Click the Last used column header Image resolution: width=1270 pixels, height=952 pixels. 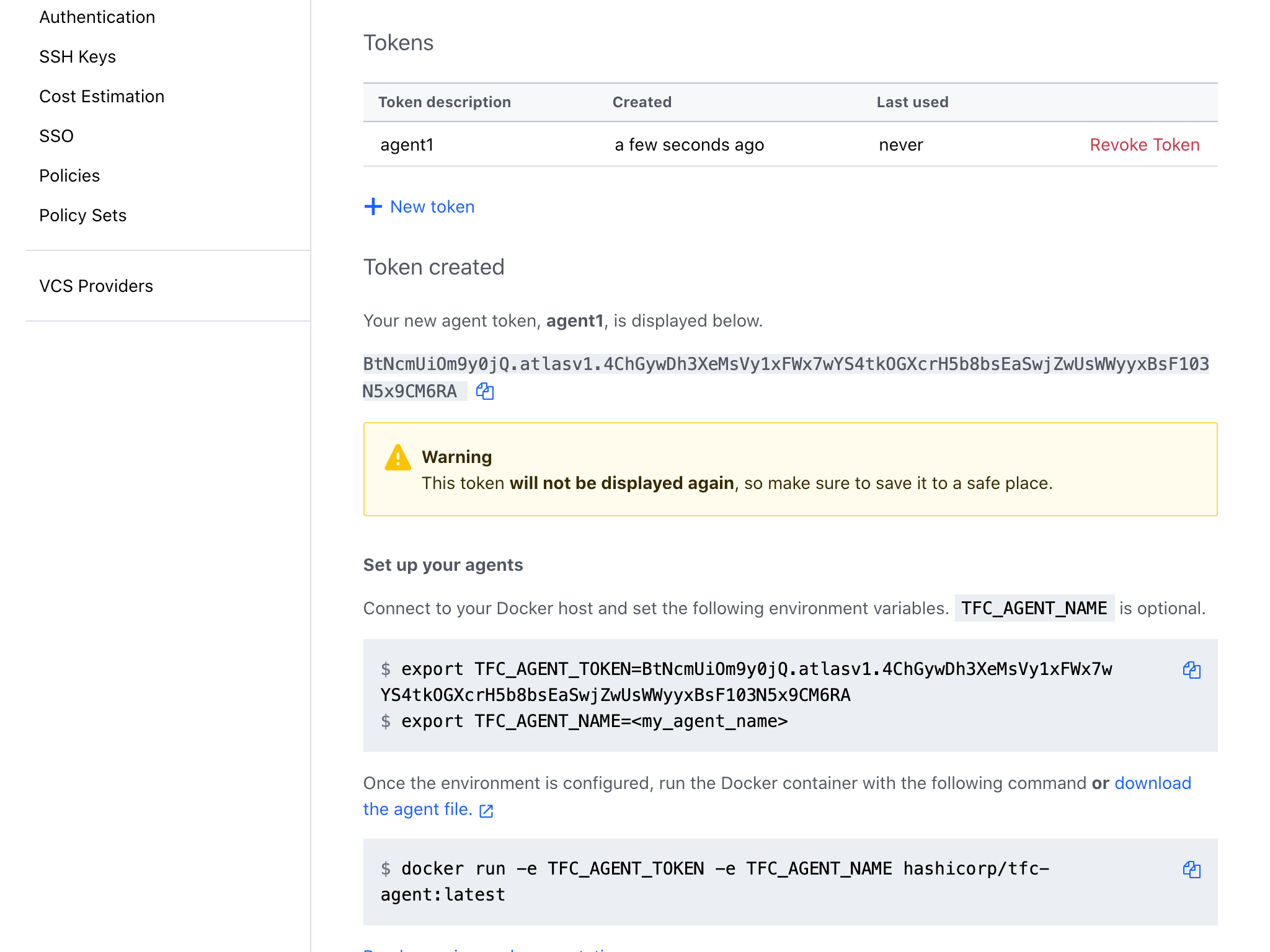[x=912, y=102]
